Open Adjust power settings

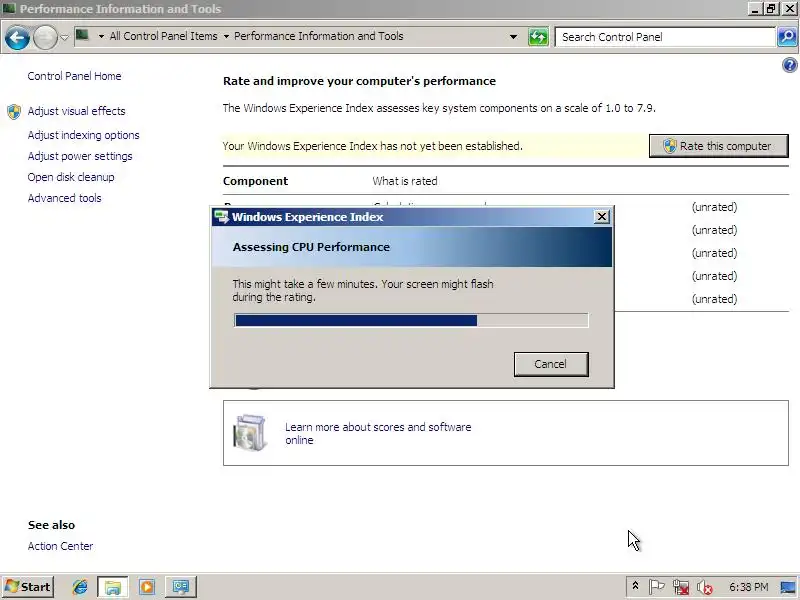(x=80, y=156)
